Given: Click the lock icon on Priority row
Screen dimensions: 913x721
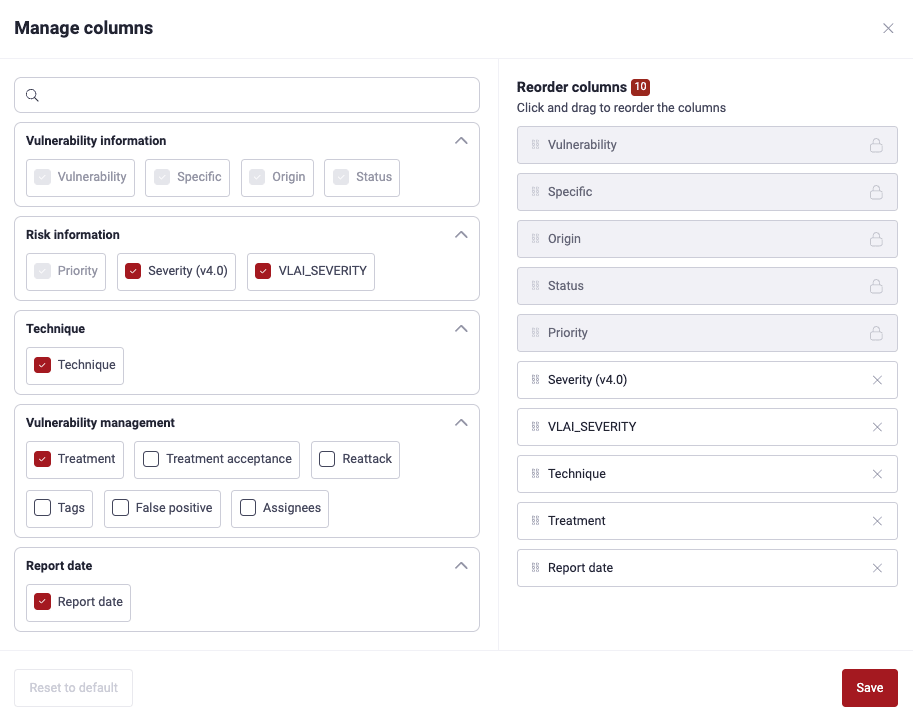Looking at the screenshot, I should point(876,333).
